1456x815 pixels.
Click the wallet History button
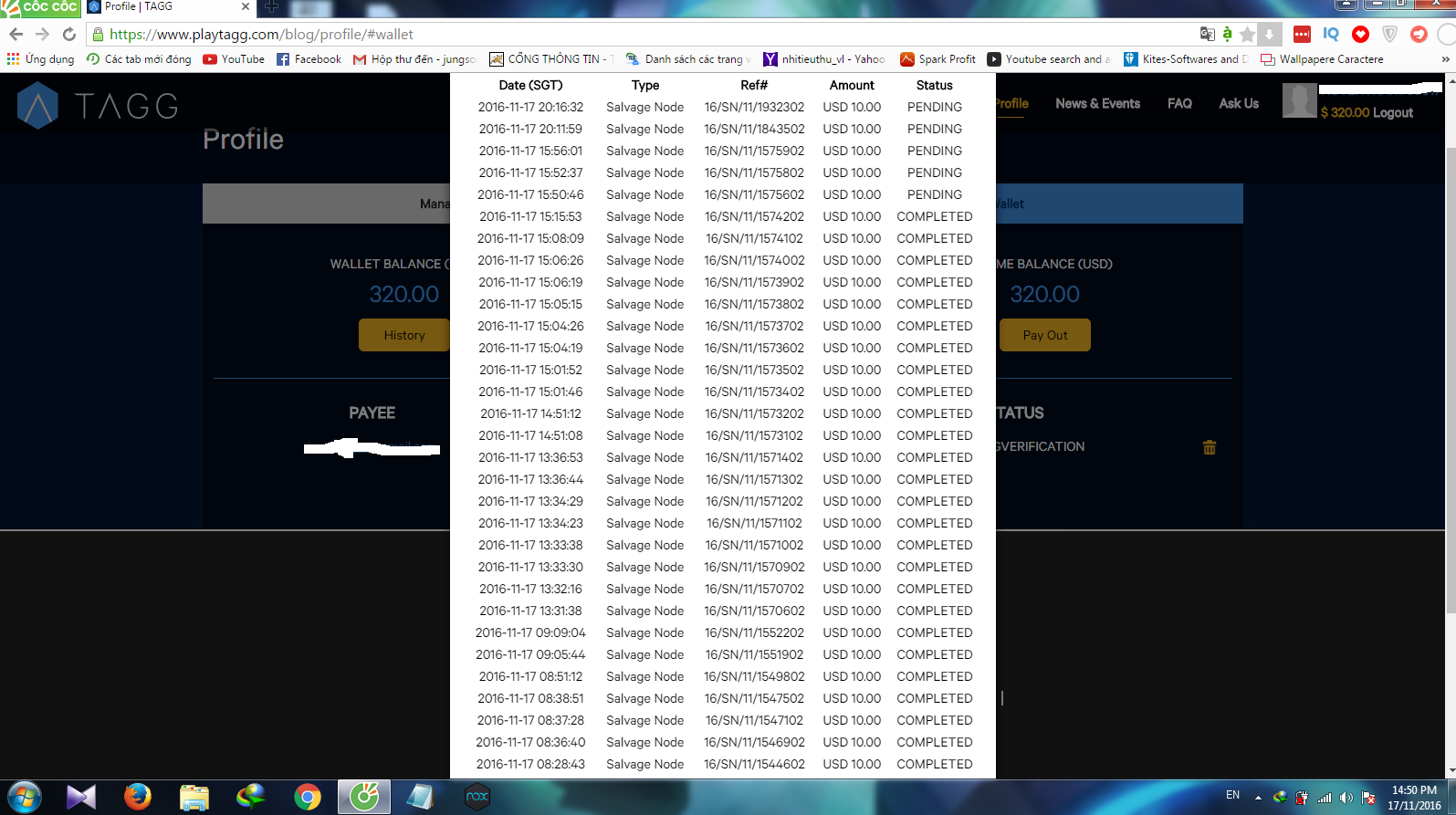(x=403, y=335)
